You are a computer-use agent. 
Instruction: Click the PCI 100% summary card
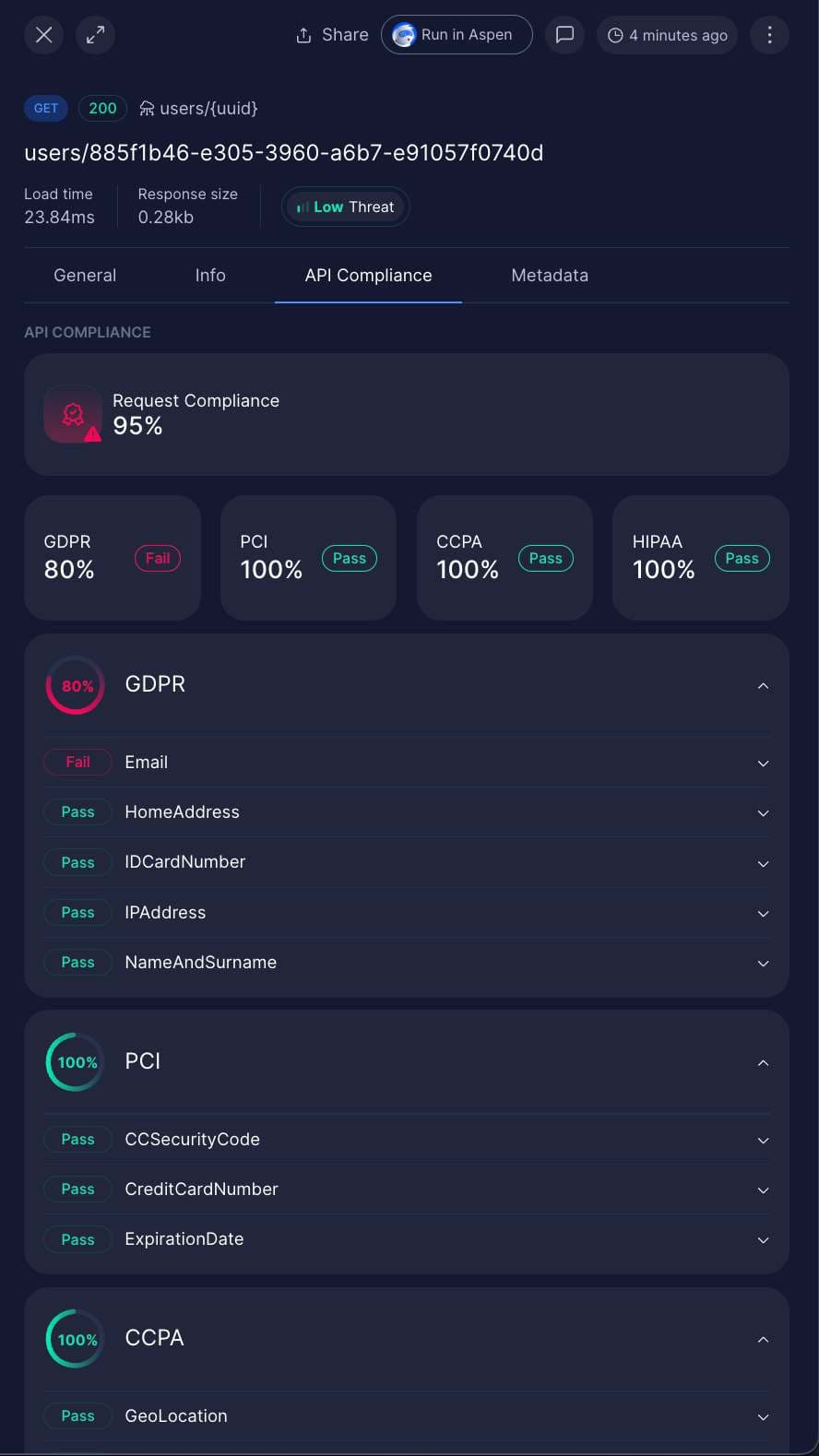pyautogui.click(x=308, y=558)
